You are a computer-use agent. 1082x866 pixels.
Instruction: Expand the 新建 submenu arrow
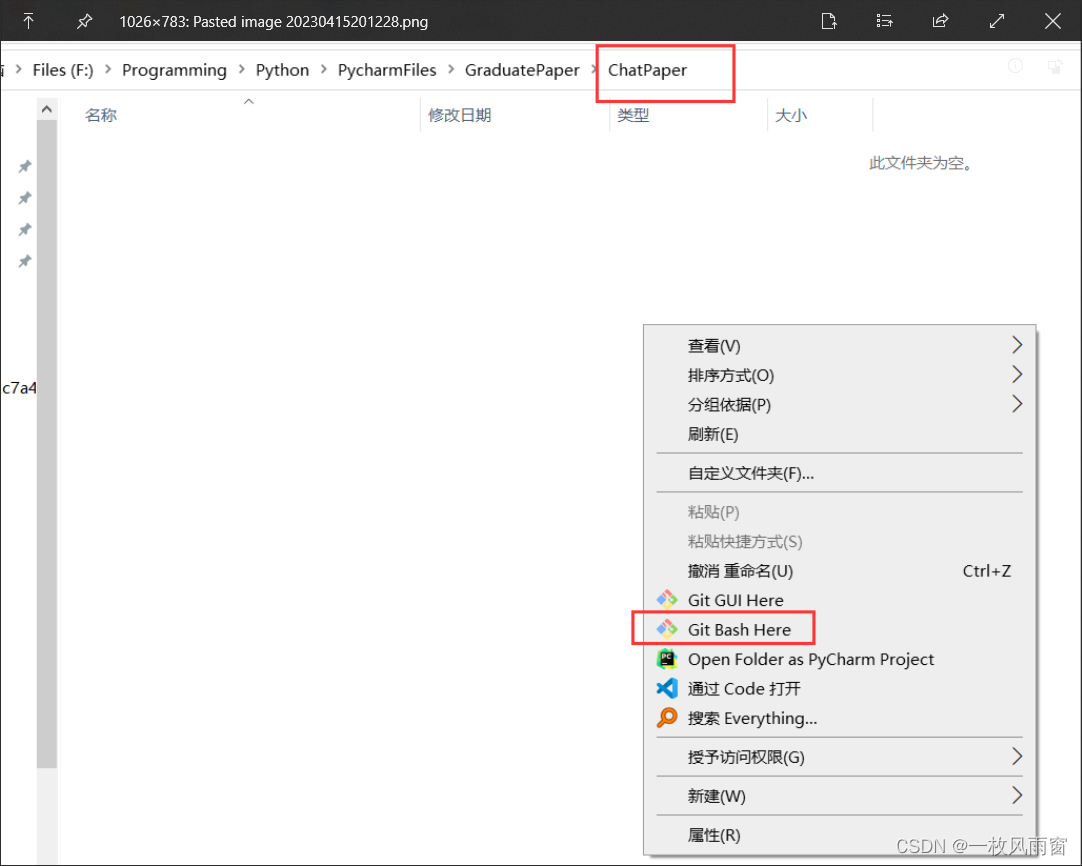coord(1017,796)
